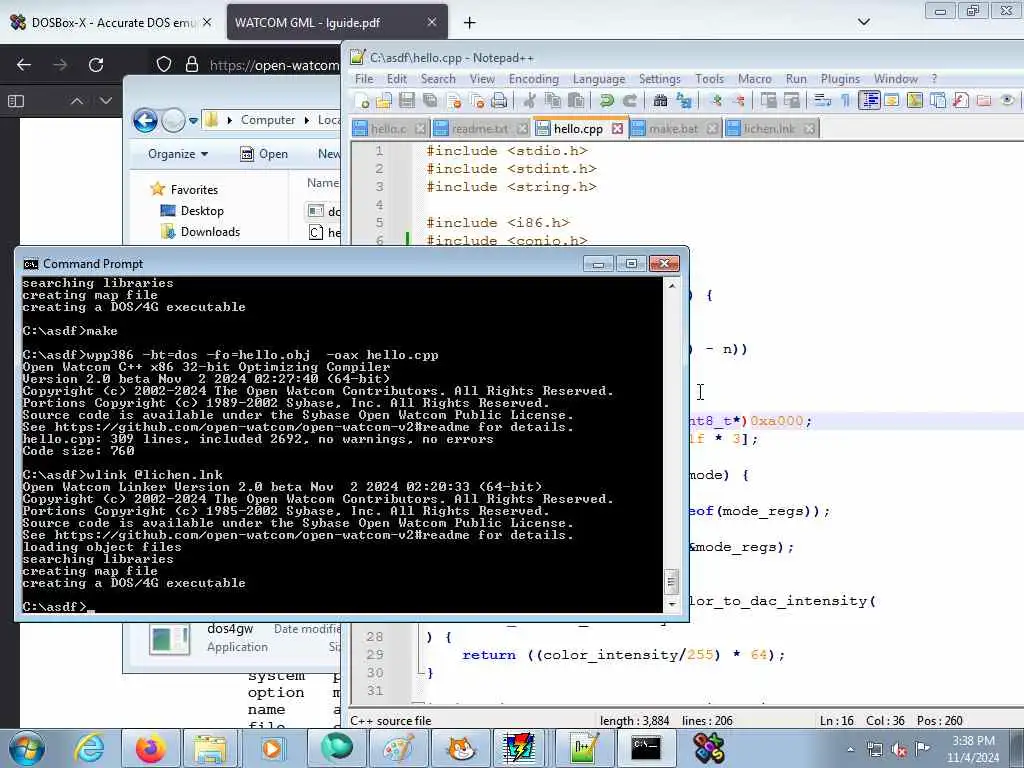
Task: Click the Copy icon in Notepad++ toolbar
Action: (x=552, y=100)
